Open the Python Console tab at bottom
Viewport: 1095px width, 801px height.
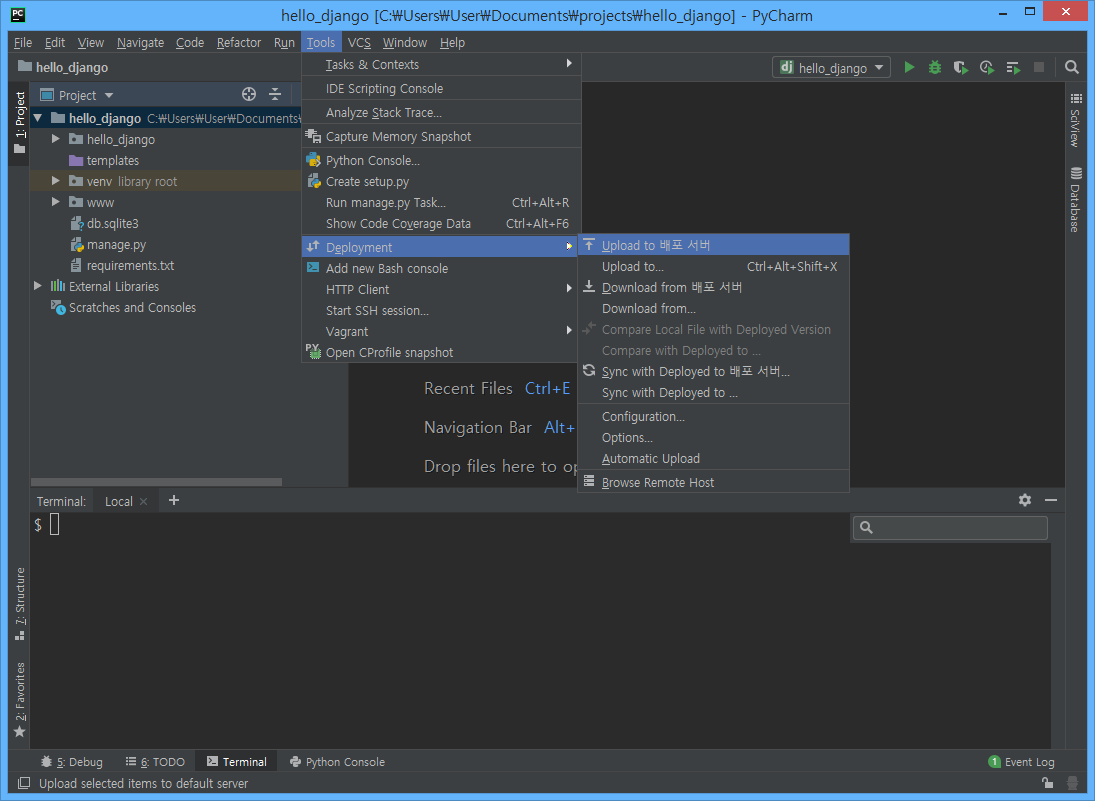337,761
